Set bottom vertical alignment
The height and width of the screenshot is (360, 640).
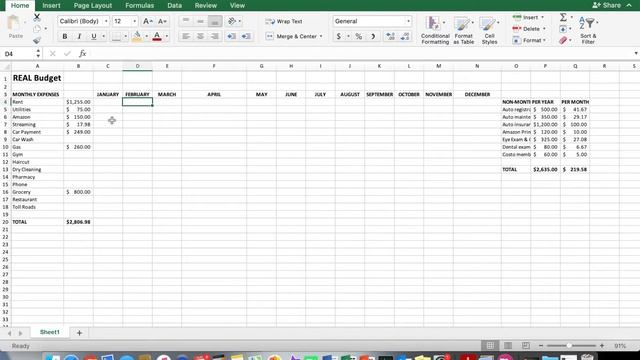pos(215,21)
